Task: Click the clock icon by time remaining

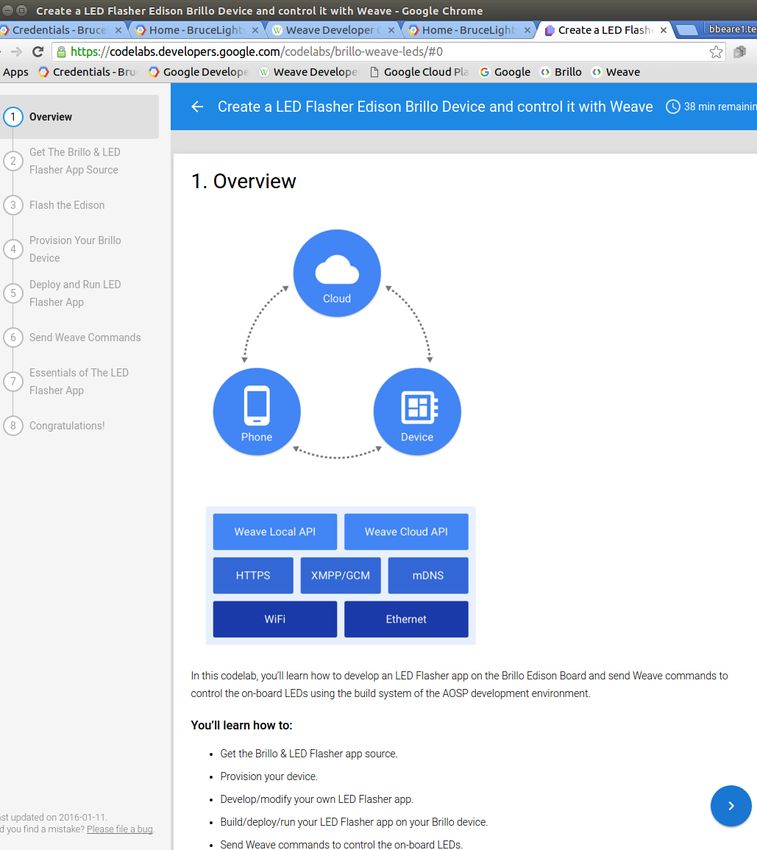Action: 672,107
